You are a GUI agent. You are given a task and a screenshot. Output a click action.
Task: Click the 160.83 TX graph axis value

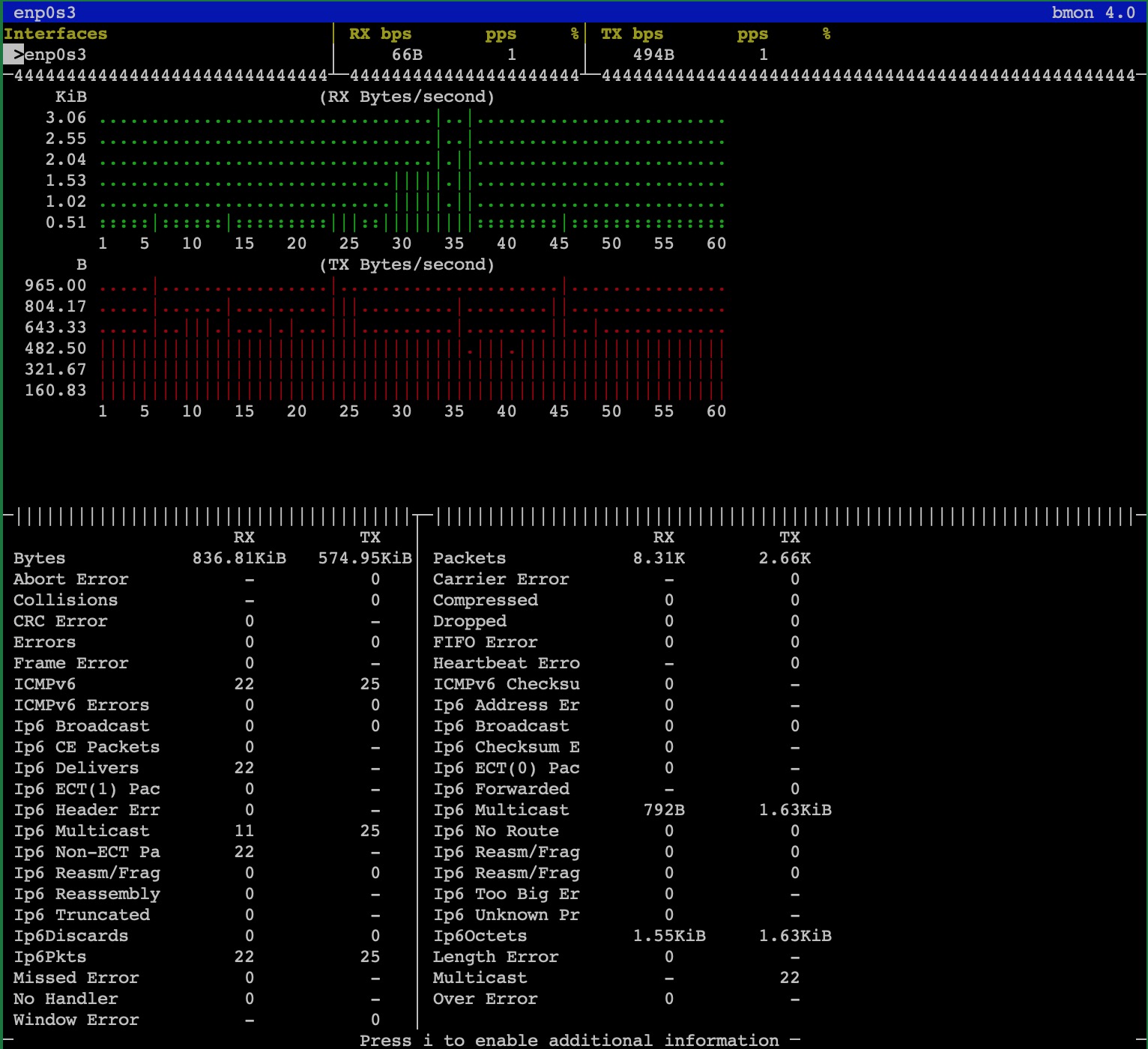(55, 390)
